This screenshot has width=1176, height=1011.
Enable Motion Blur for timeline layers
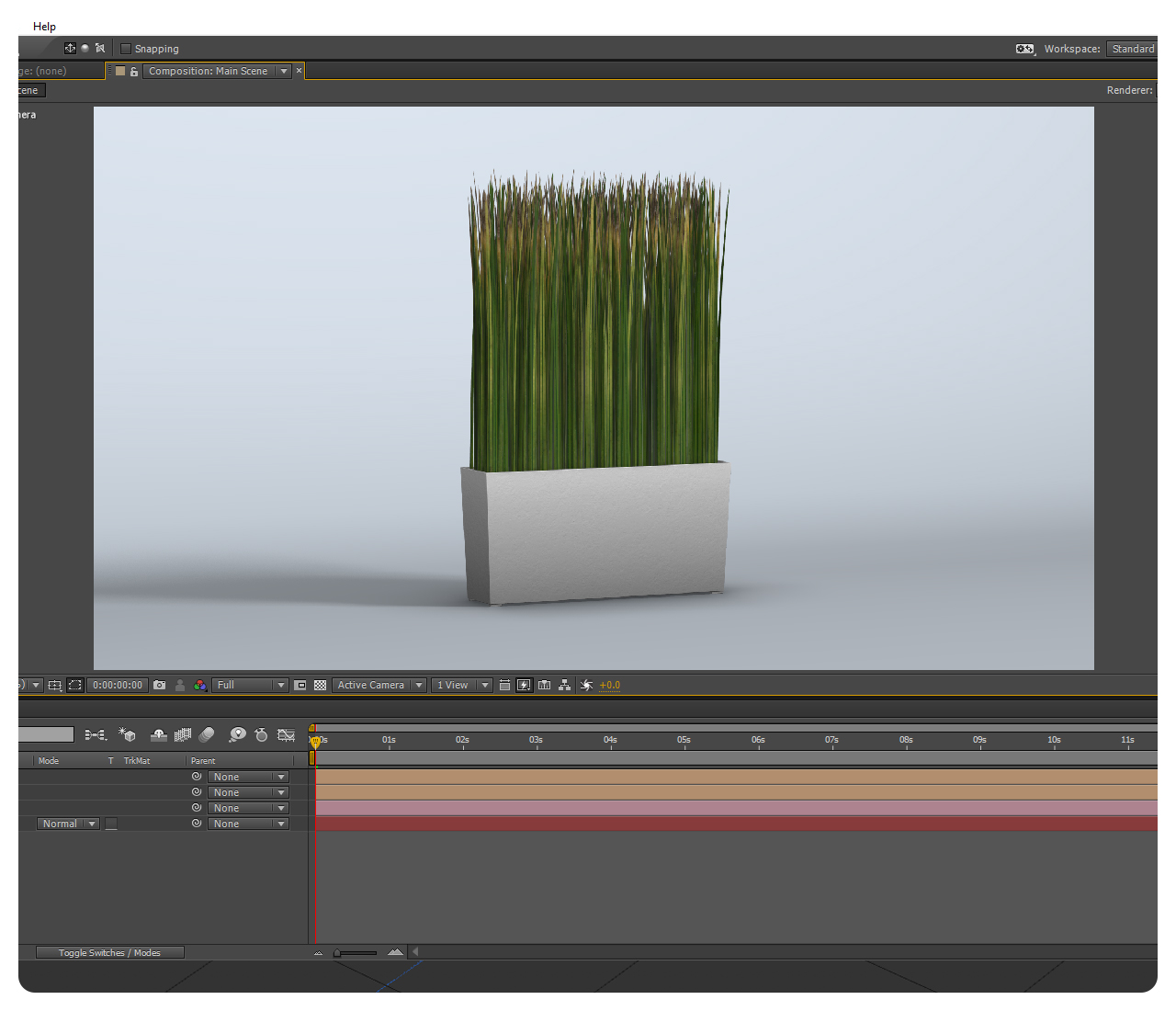click(207, 735)
